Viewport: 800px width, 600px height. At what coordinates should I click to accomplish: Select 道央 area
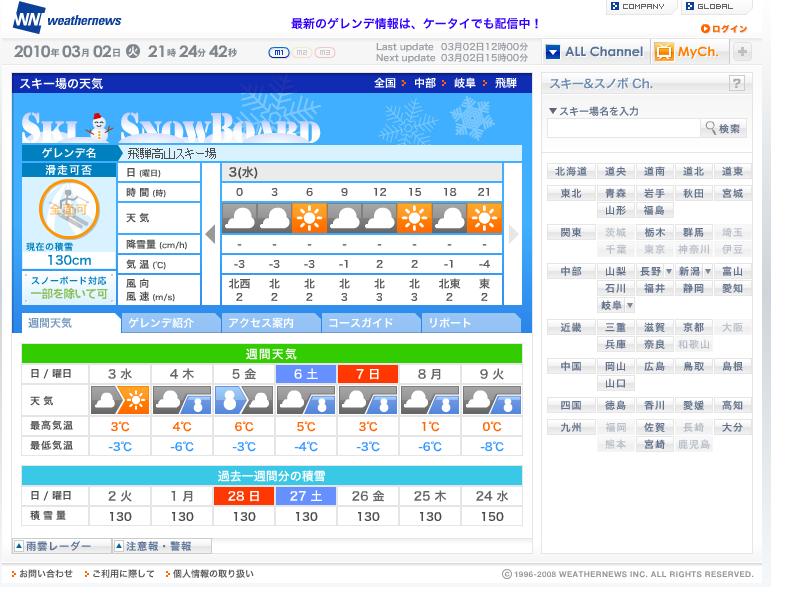pos(615,171)
